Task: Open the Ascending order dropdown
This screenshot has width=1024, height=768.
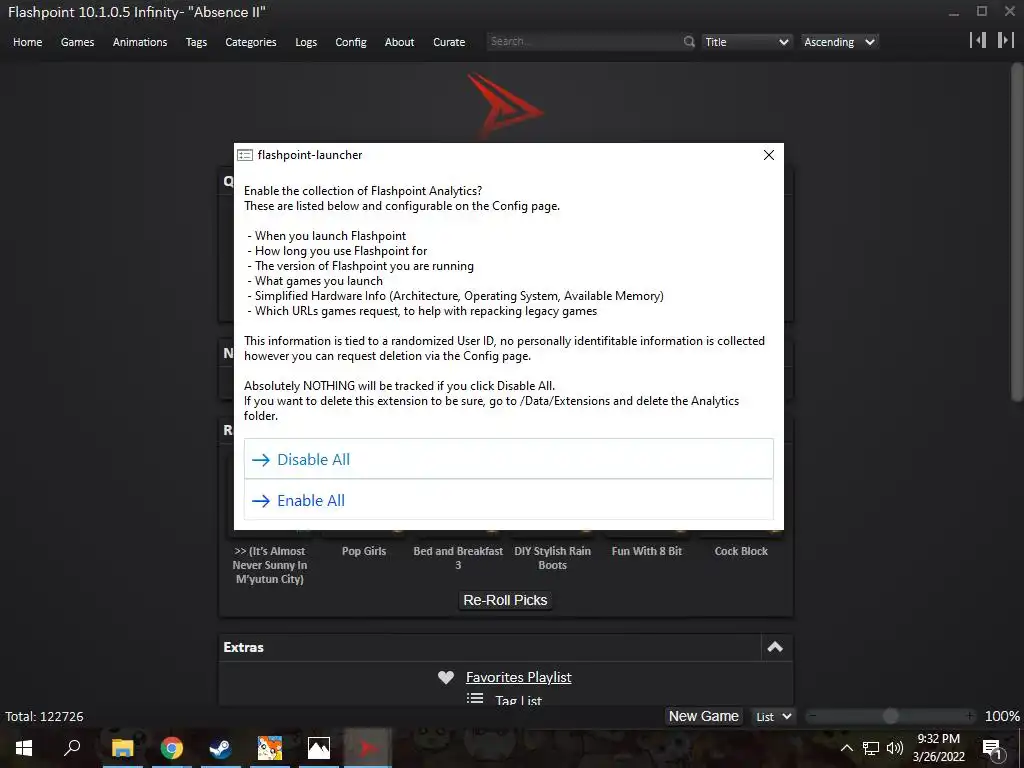Action: (839, 42)
